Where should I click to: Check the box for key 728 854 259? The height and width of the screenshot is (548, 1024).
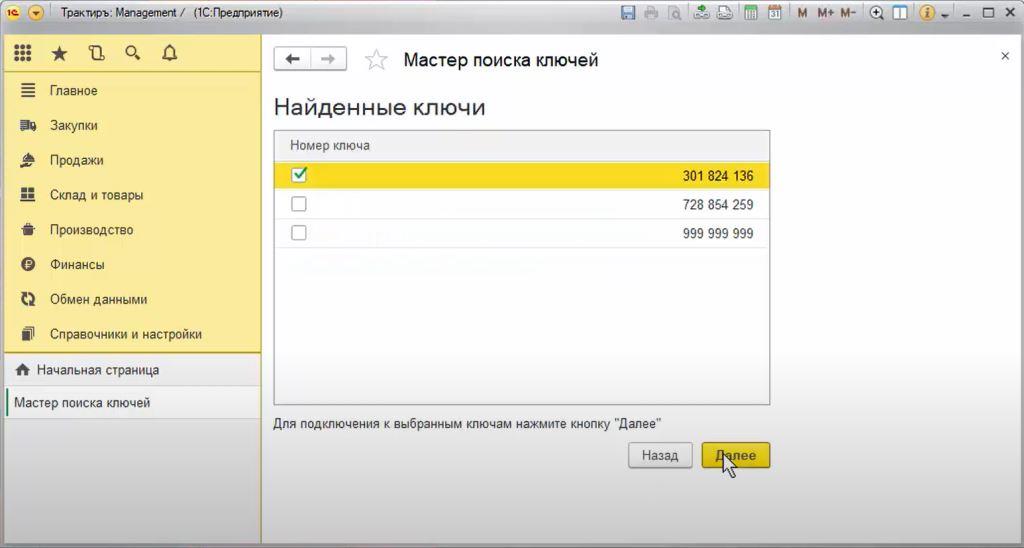pyautogui.click(x=298, y=204)
